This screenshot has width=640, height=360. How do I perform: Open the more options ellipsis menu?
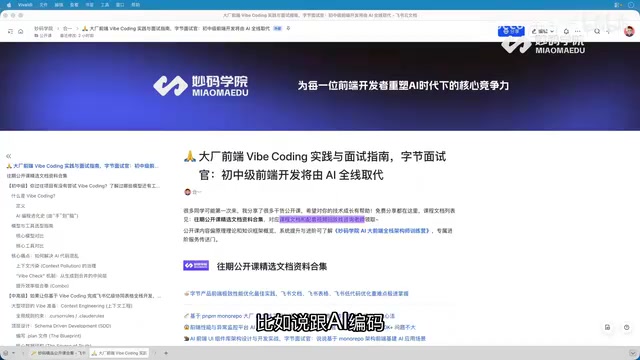(578, 31)
